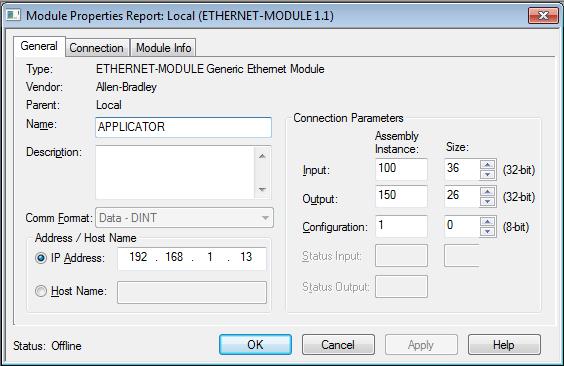Viewport: 564px width, 366px height.
Task: Click the third IP octet 1
Action: 210,257
